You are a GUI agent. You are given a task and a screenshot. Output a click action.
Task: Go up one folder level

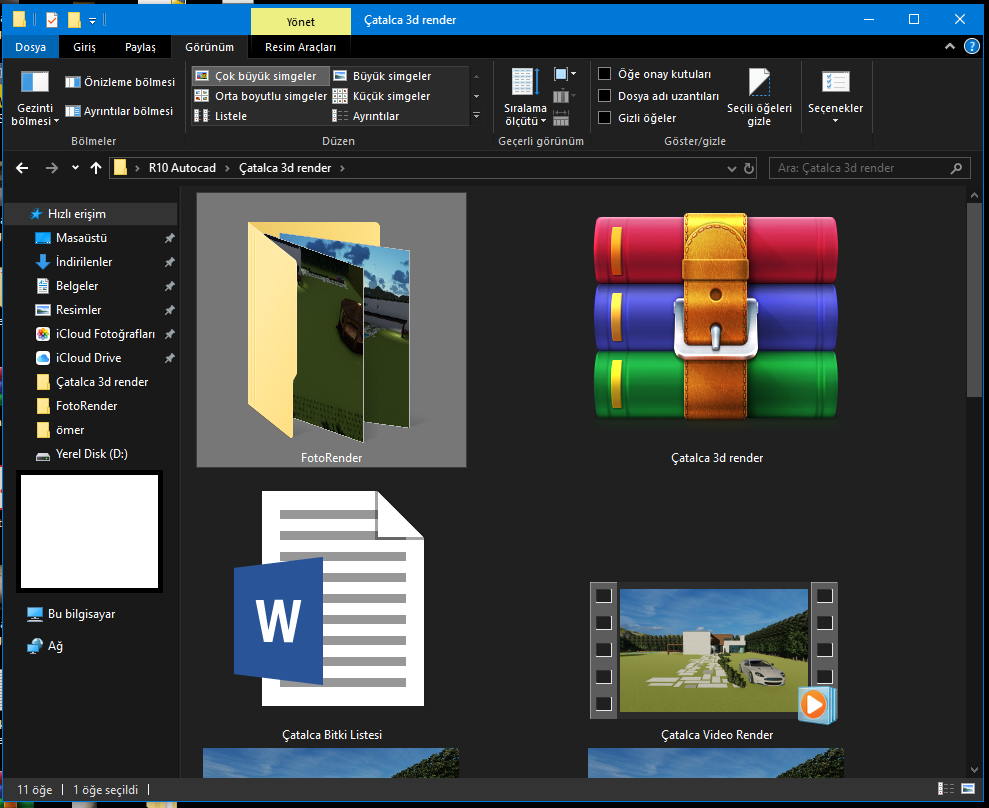[96, 168]
